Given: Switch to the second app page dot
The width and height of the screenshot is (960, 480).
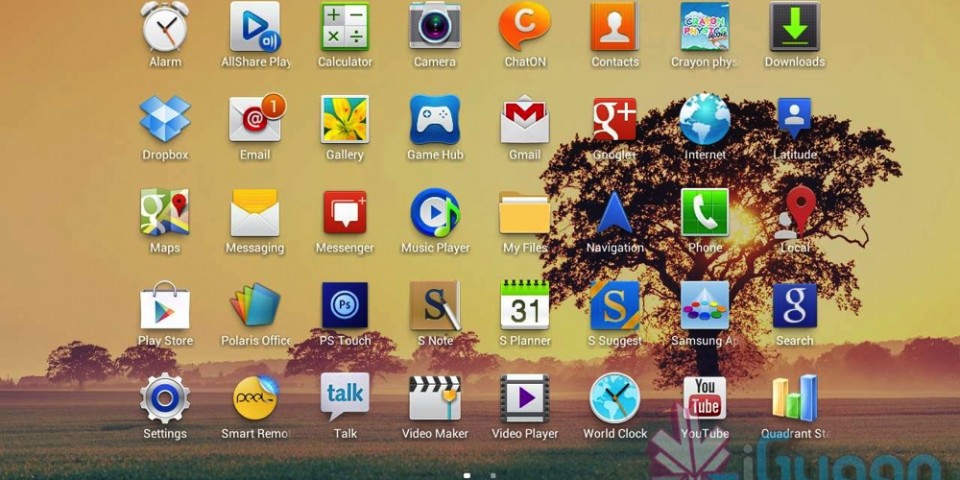Looking at the screenshot, I should click(x=493, y=475).
